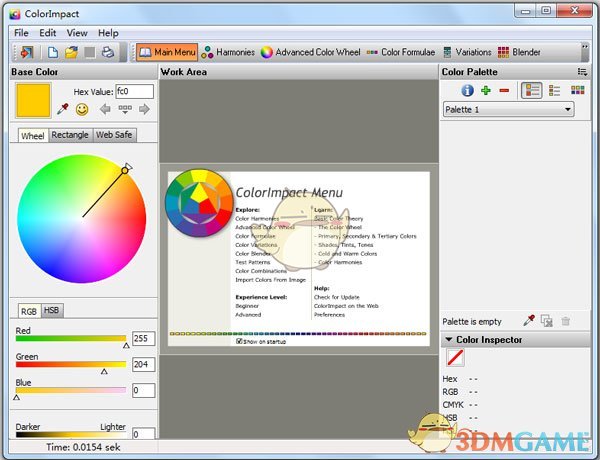Screen dimensions: 600x460
Task: Open the Help menu
Action: click(x=108, y=33)
